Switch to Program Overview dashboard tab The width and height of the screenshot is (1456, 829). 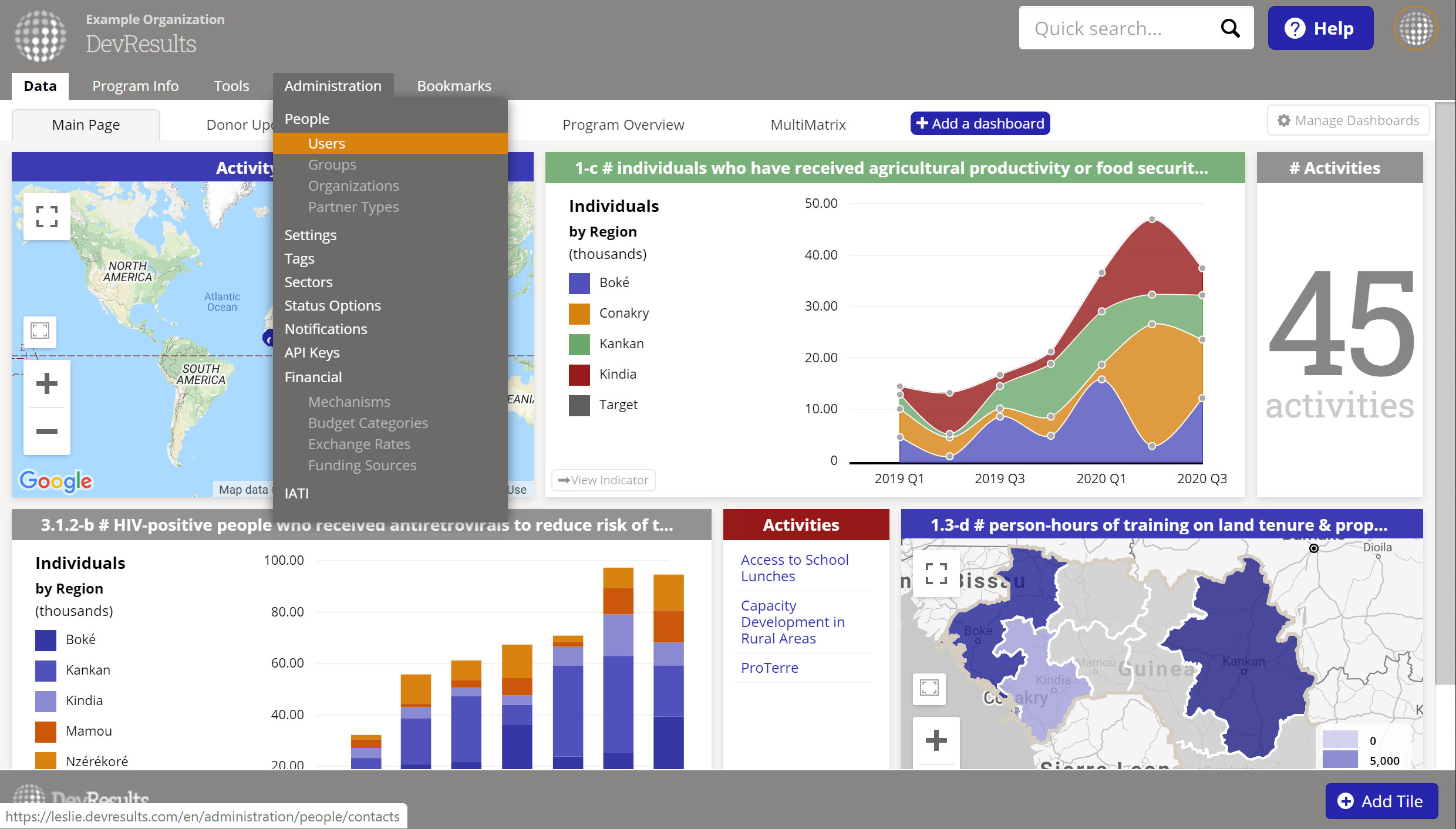point(623,125)
